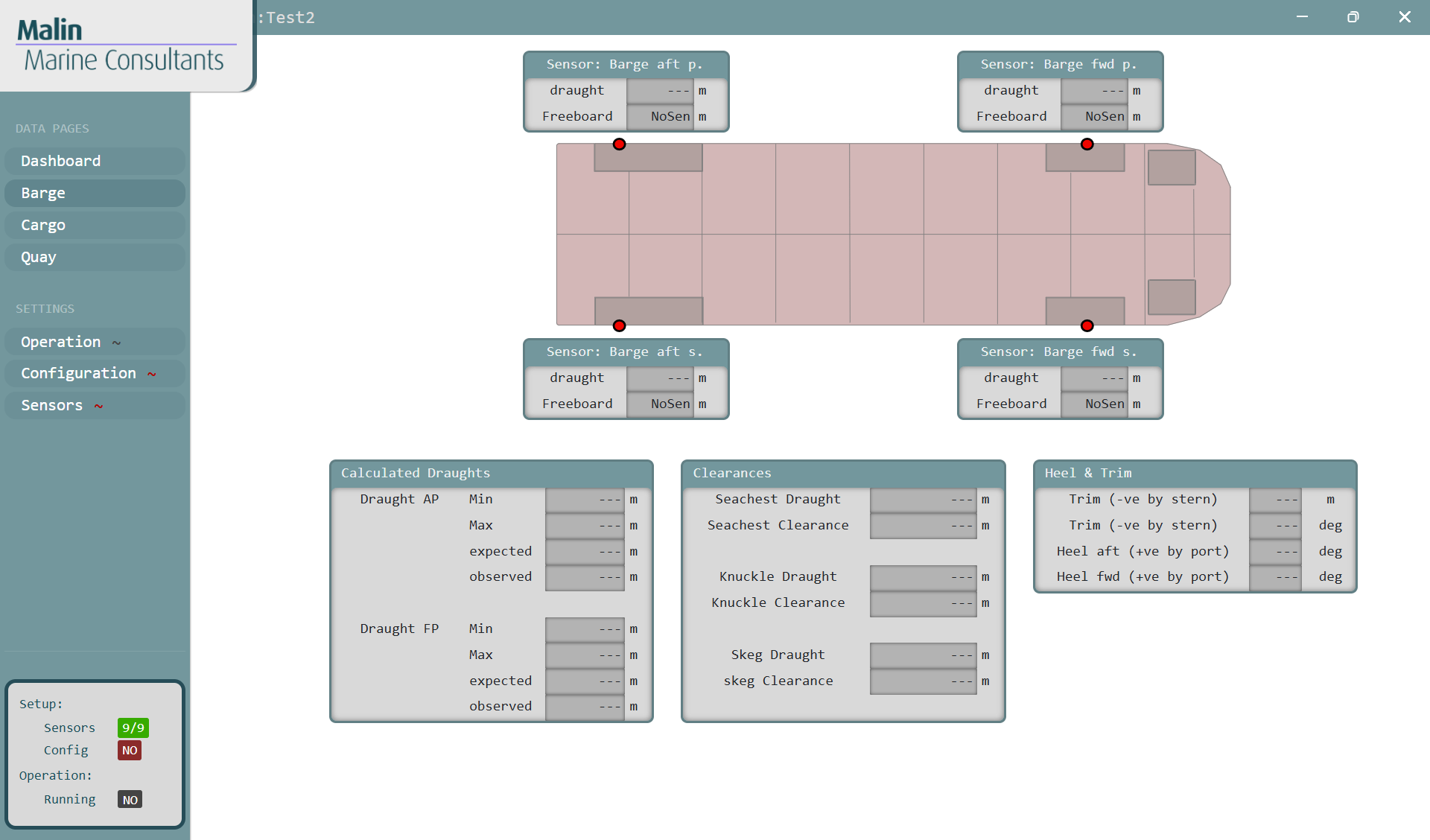The height and width of the screenshot is (840, 1430).
Task: Expand the Sensors settings section
Action: click(95, 405)
